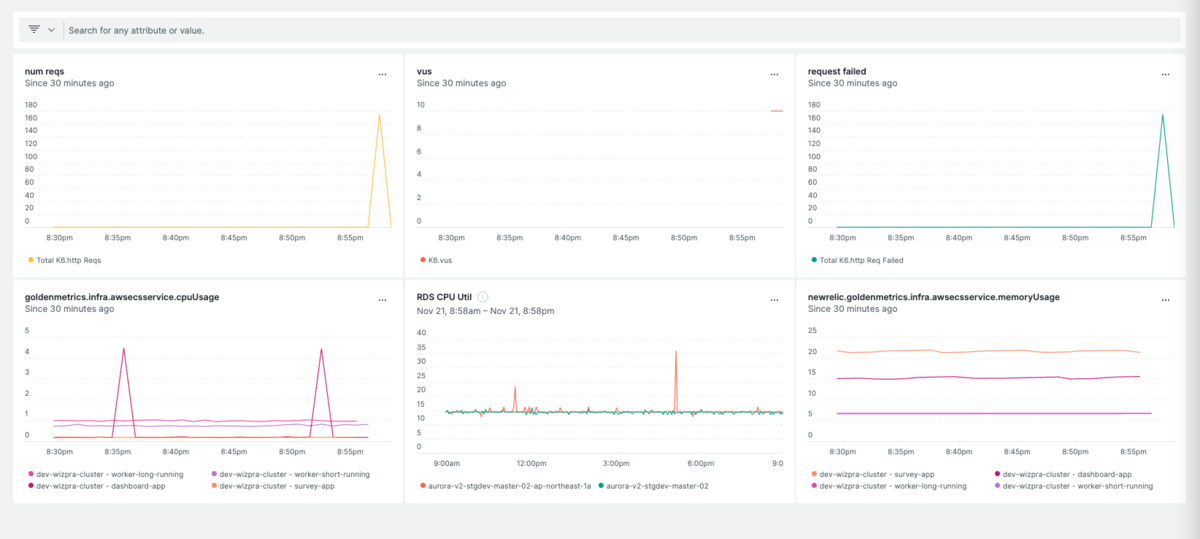
Task: Click the goldenmetrics.infra.awsecsservice.cpuUsage title
Action: click(122, 297)
